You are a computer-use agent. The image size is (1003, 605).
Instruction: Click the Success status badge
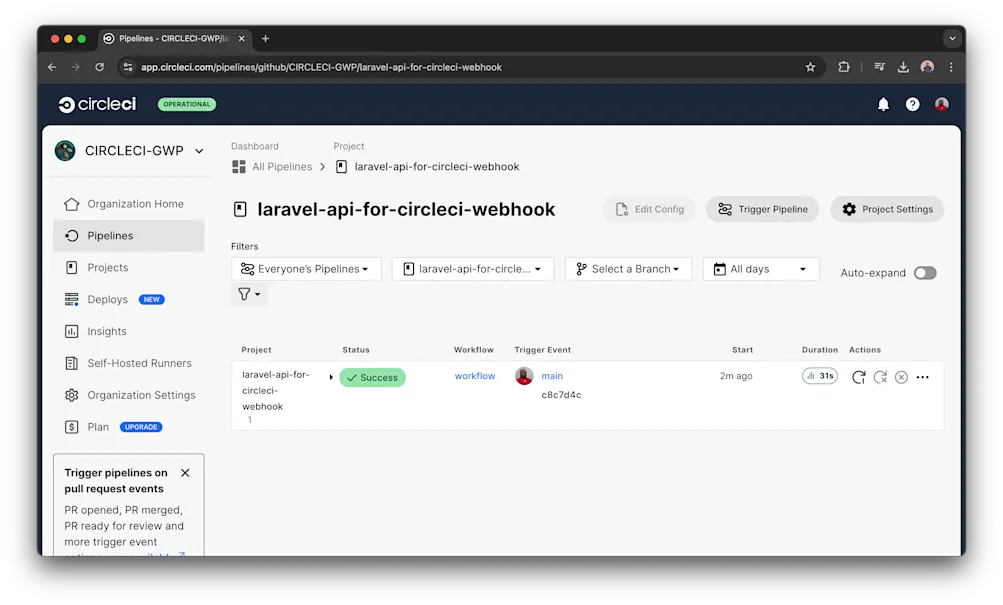372,377
